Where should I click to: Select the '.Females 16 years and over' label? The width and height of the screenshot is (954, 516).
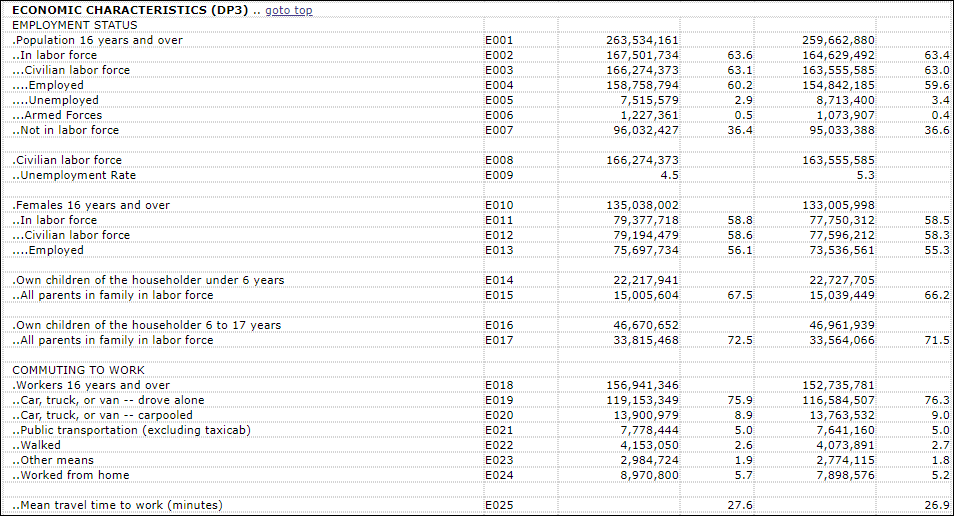tap(91, 205)
